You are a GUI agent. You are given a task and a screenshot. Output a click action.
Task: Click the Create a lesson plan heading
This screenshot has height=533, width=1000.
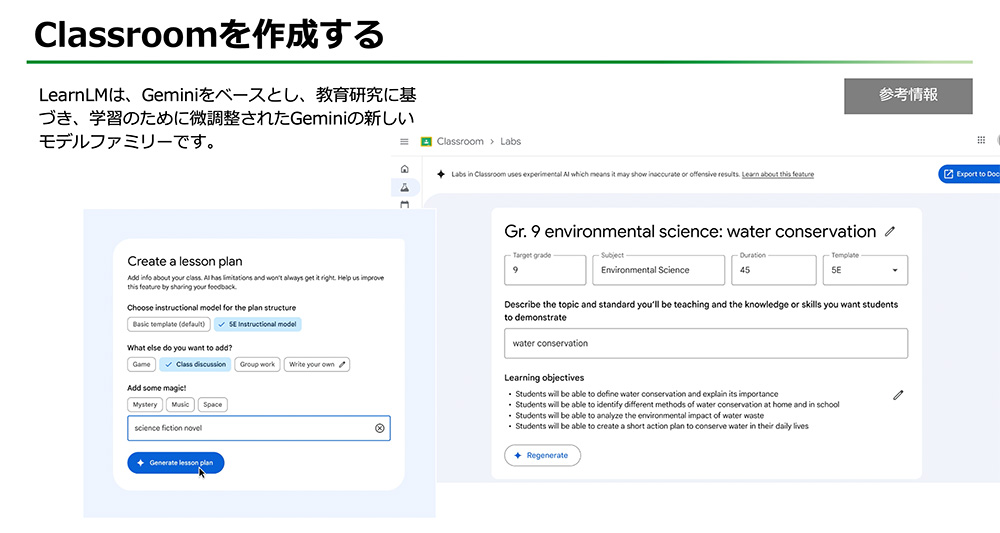pyautogui.click(x=185, y=261)
